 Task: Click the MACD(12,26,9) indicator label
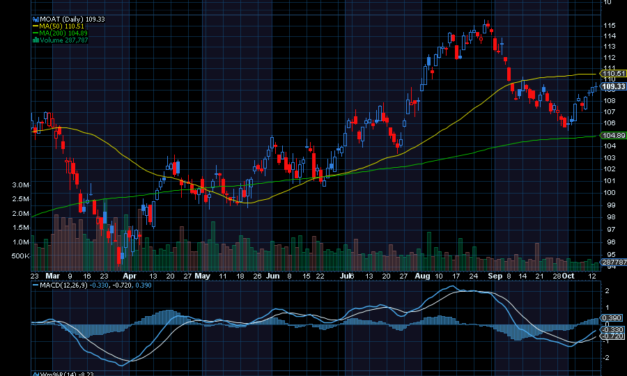tap(63, 285)
